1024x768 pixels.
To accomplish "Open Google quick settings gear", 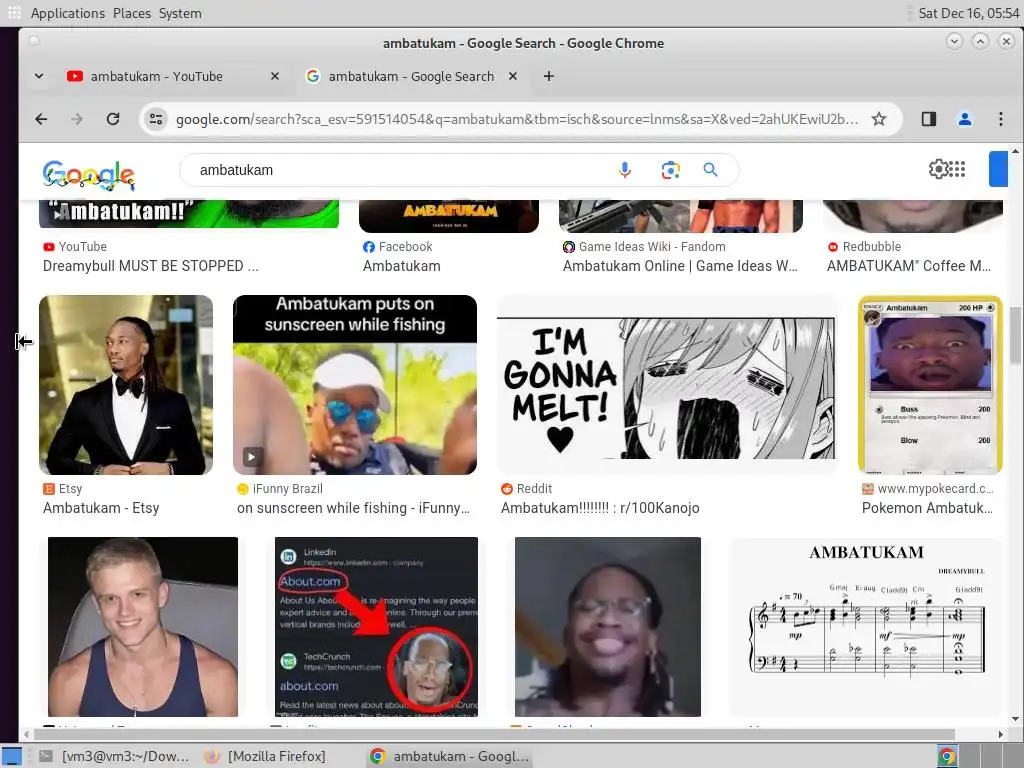I will (x=938, y=169).
